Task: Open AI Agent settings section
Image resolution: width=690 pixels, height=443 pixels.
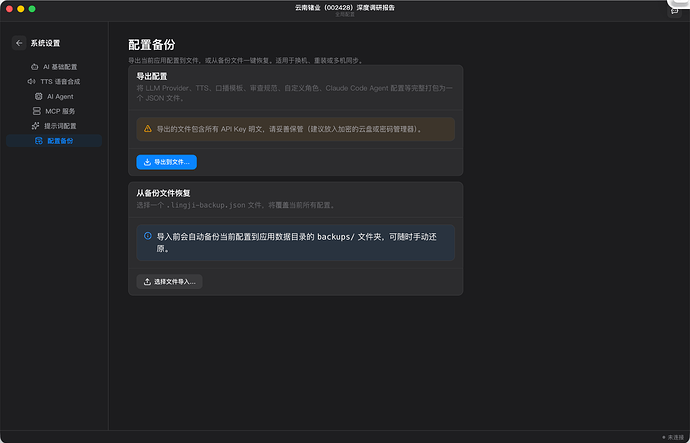Action: pos(54,96)
